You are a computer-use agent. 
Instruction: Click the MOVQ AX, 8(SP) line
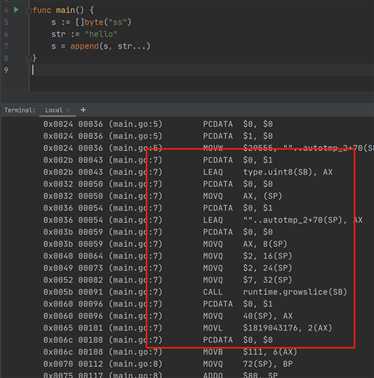click(165, 244)
